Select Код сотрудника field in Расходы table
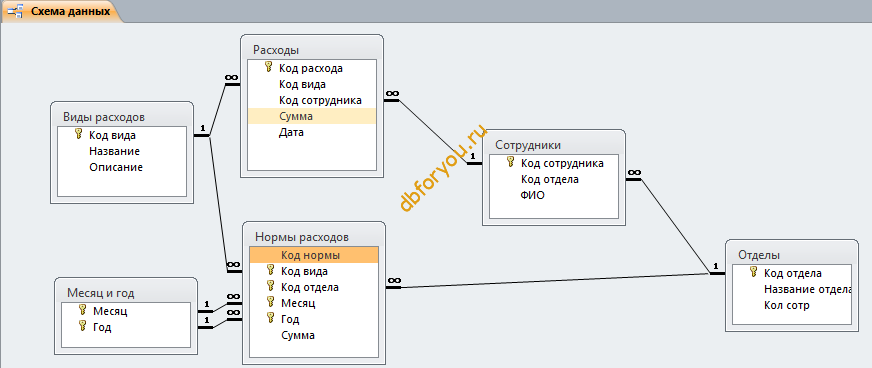872x368 pixels. pos(311,101)
